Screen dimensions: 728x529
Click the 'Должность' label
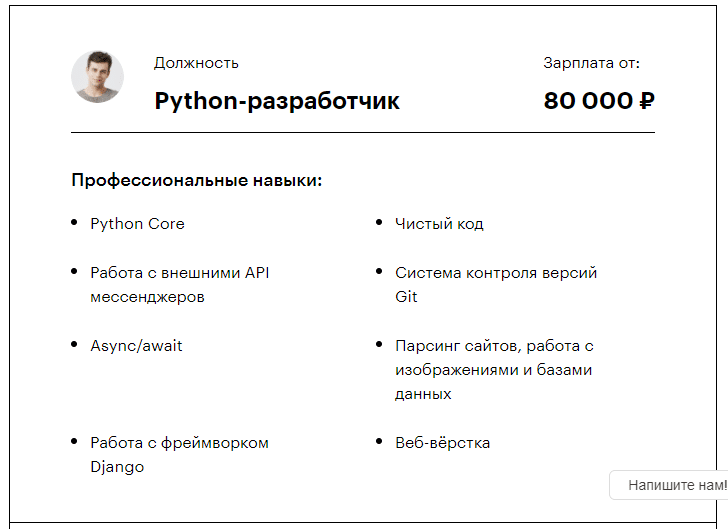(196, 63)
